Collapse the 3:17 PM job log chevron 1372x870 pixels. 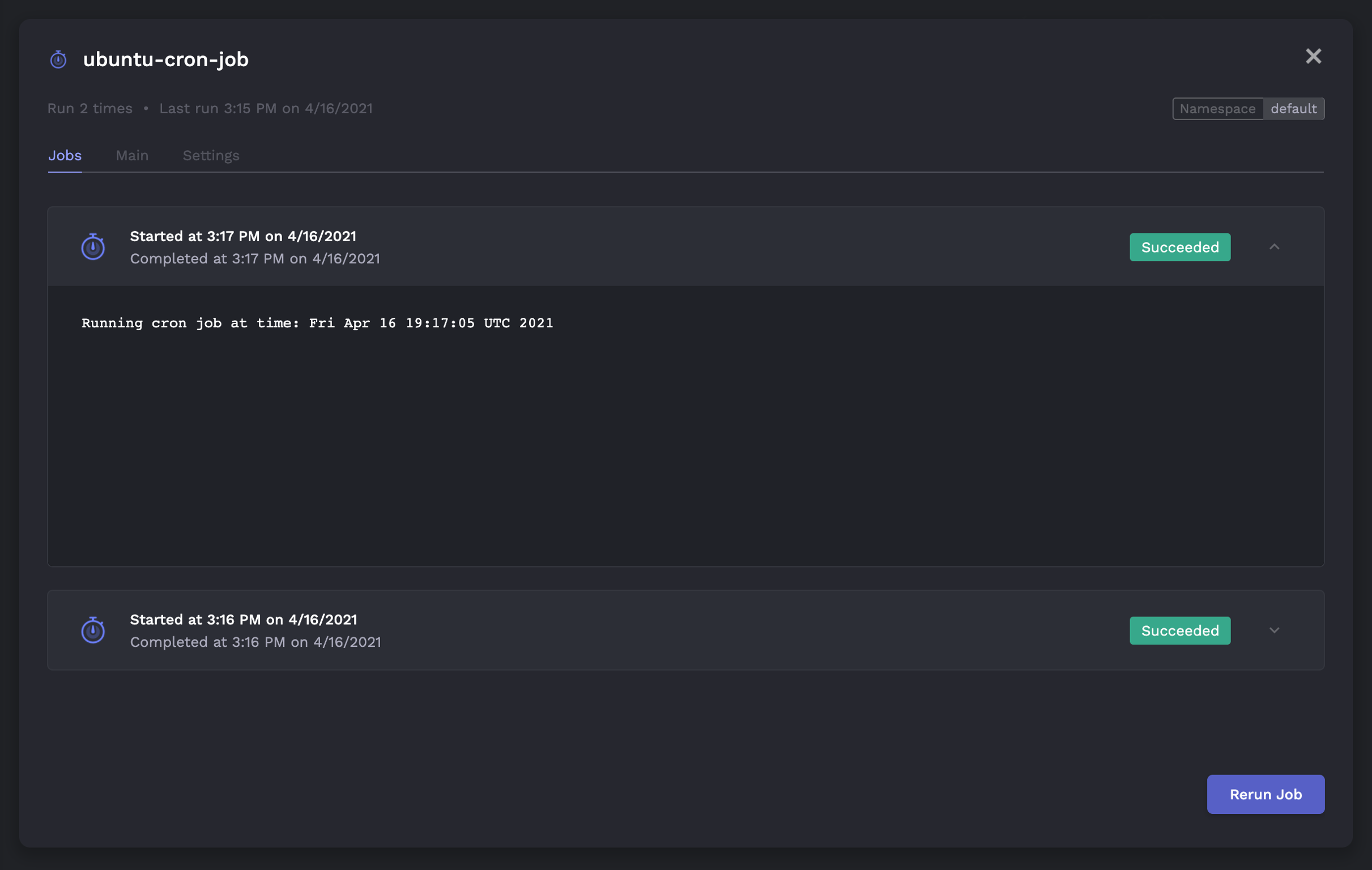click(x=1275, y=247)
